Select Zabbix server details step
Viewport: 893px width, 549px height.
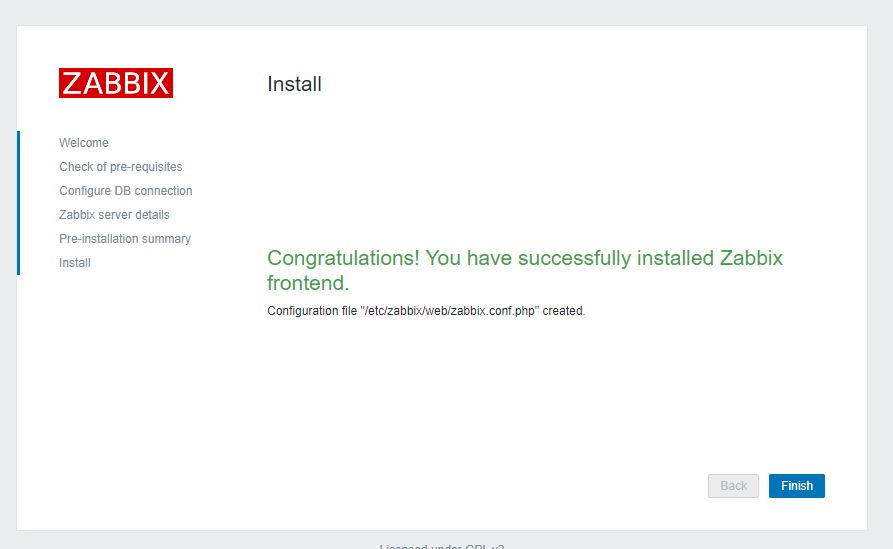(114, 215)
